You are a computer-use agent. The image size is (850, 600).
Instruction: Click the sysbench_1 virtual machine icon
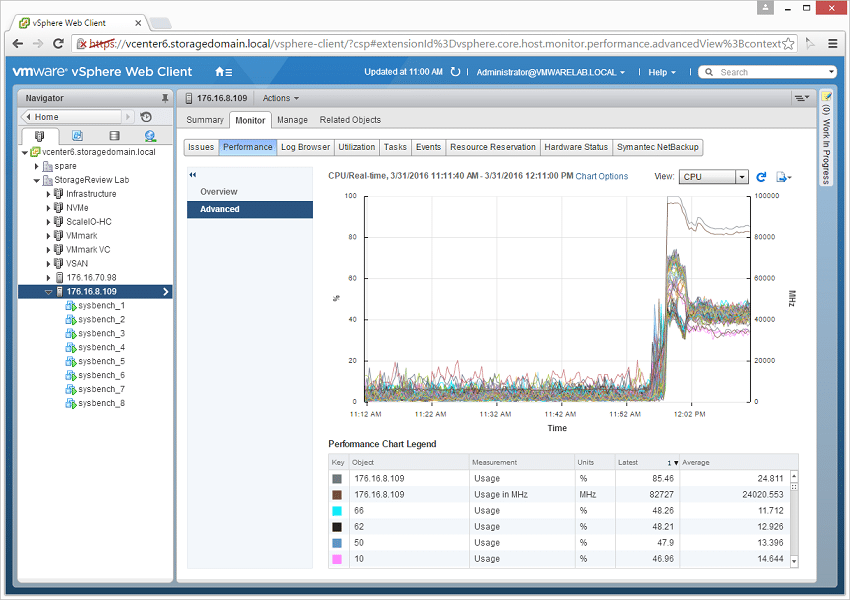pos(70,306)
